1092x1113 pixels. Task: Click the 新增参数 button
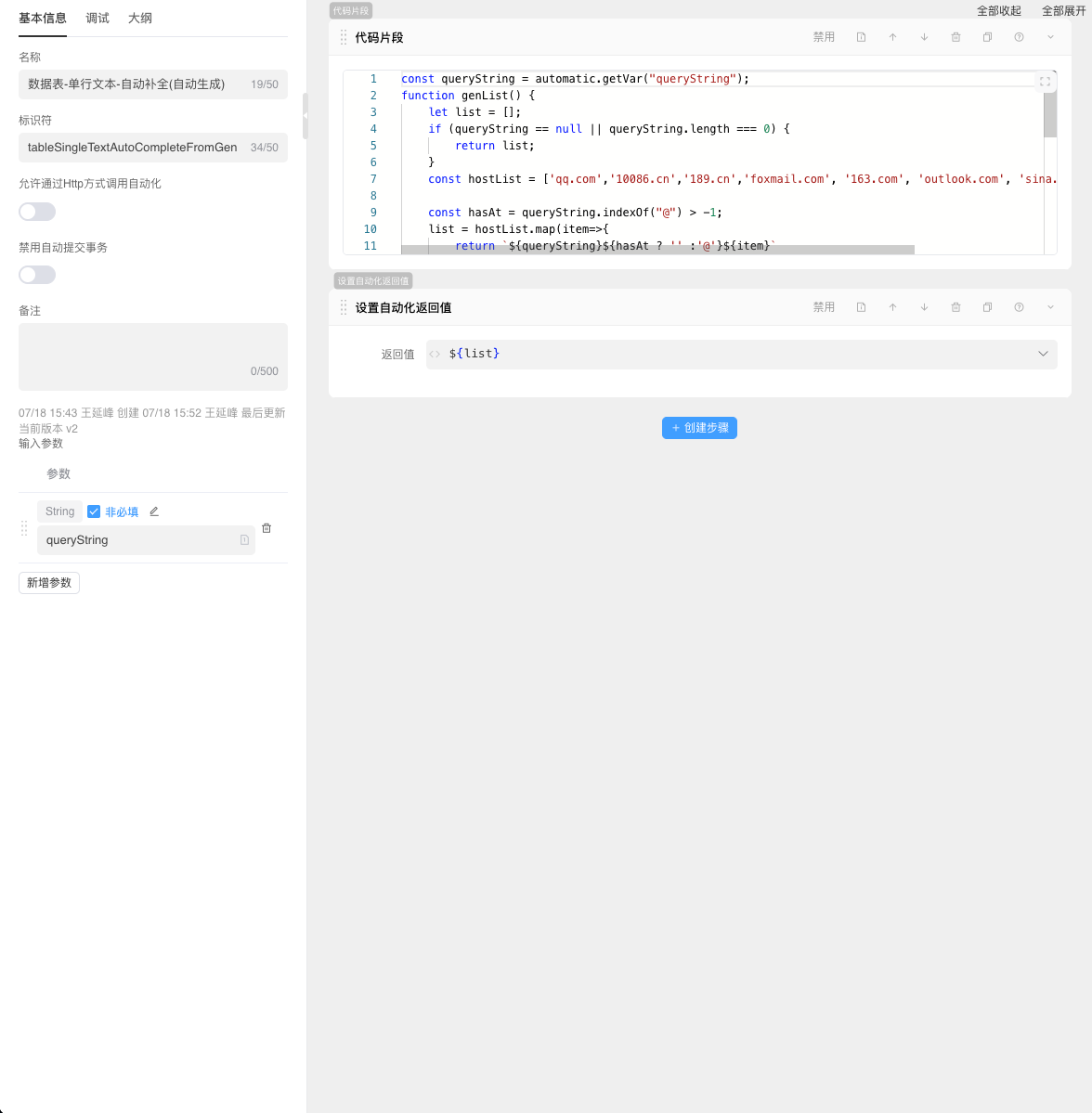(49, 583)
